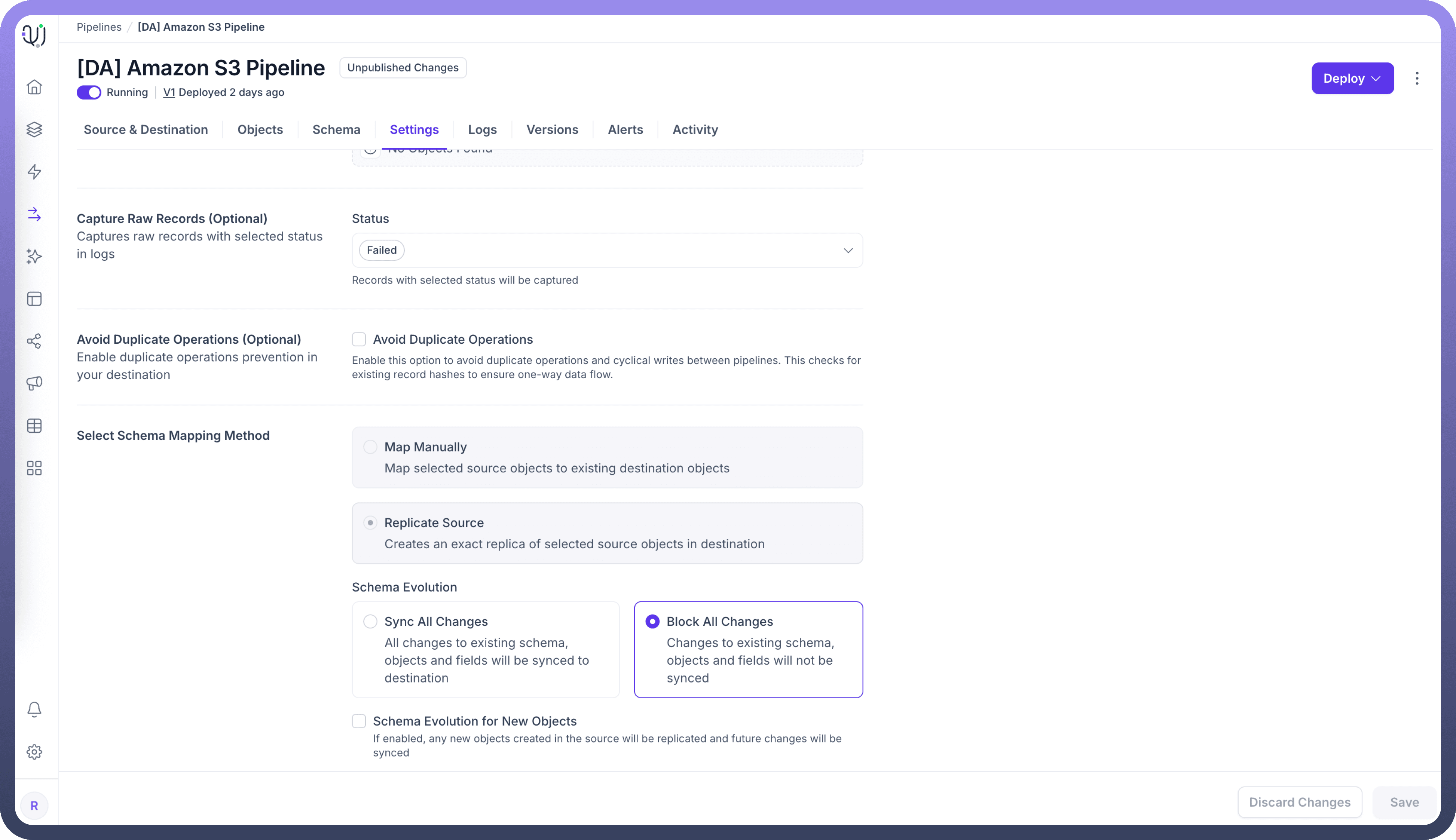The image size is (1456, 840).
Task: Toggle the Running pipeline switch
Action: (x=89, y=92)
